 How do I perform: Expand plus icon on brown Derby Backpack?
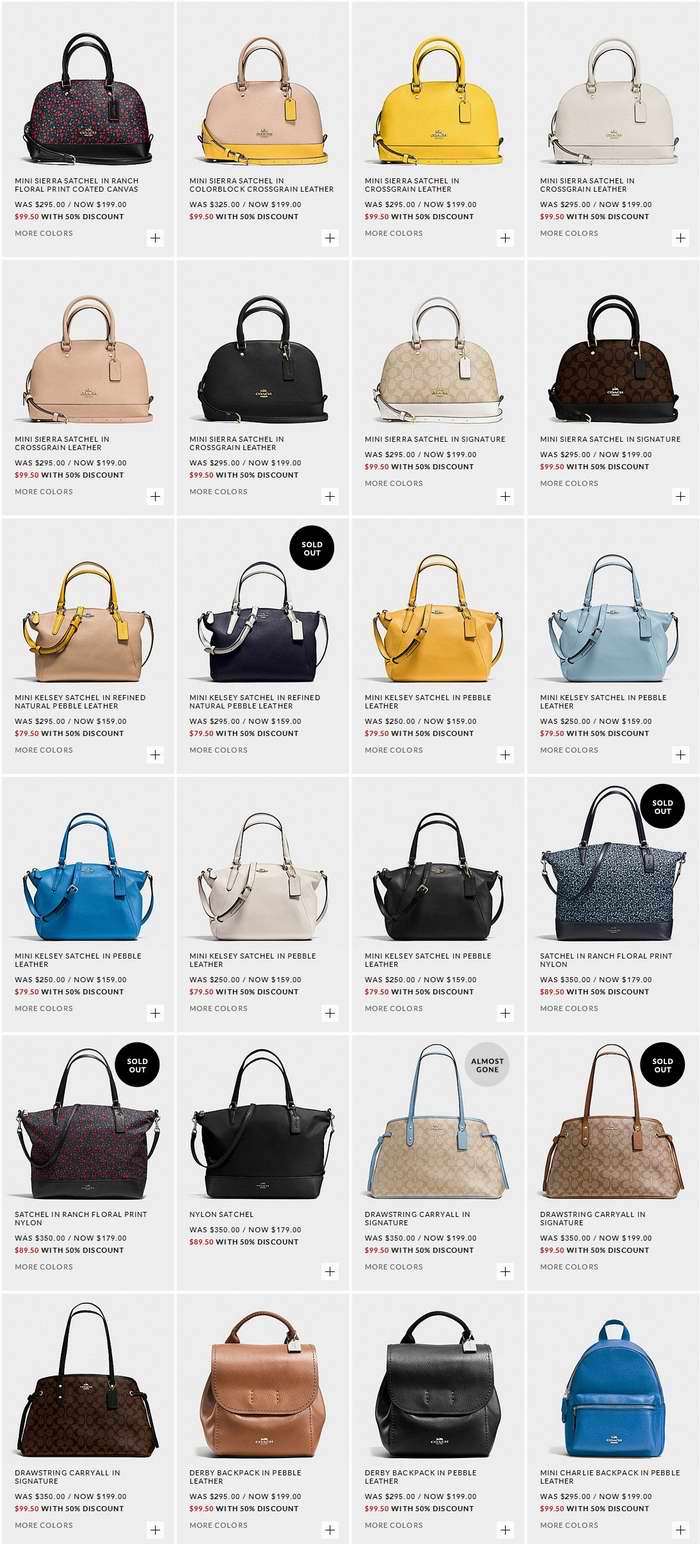(x=330, y=1529)
